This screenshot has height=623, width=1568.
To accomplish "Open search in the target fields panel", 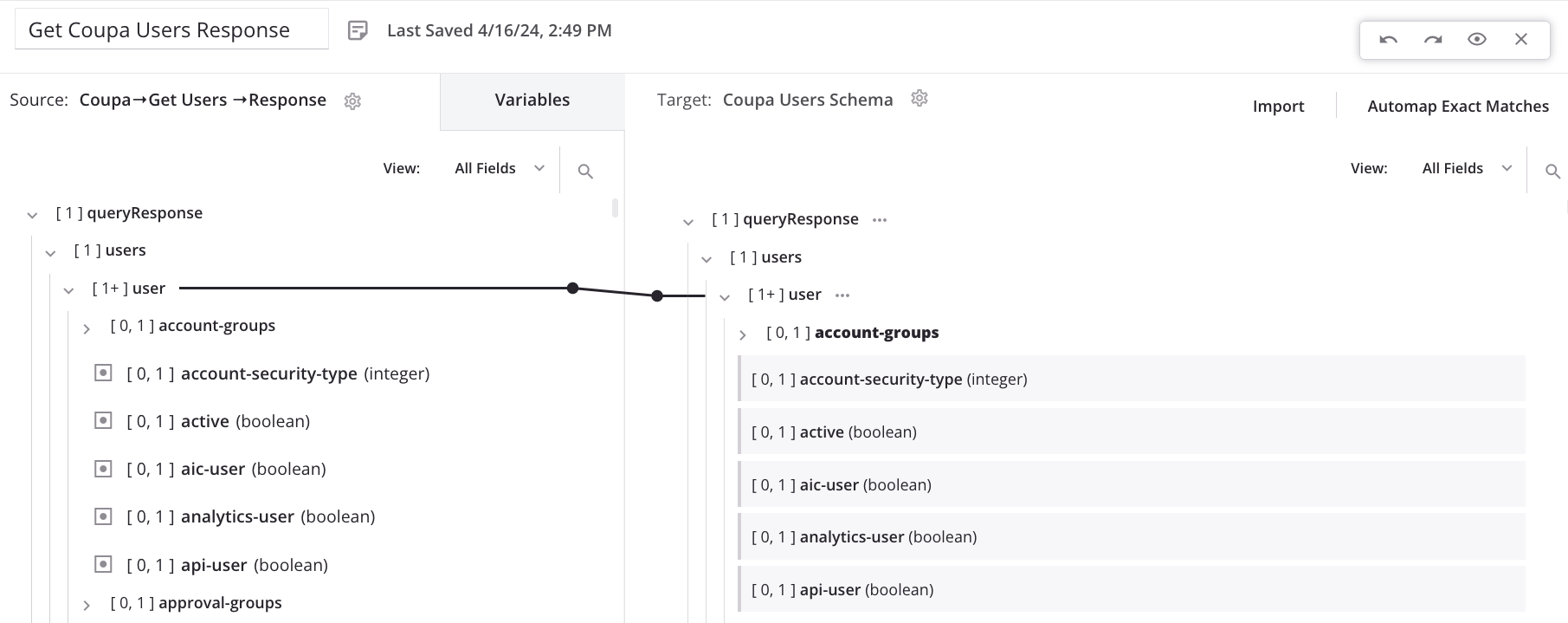I will pyautogui.click(x=1553, y=172).
